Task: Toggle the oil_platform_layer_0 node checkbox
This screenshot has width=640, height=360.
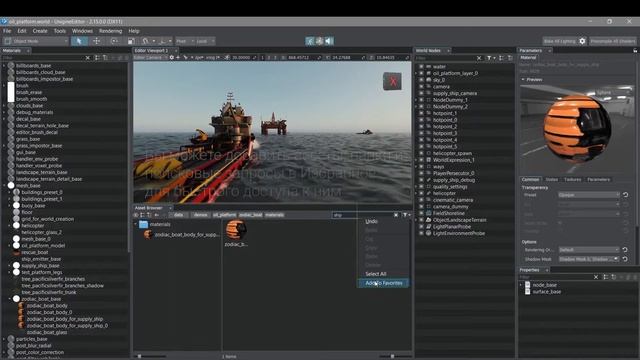Action: (421, 73)
